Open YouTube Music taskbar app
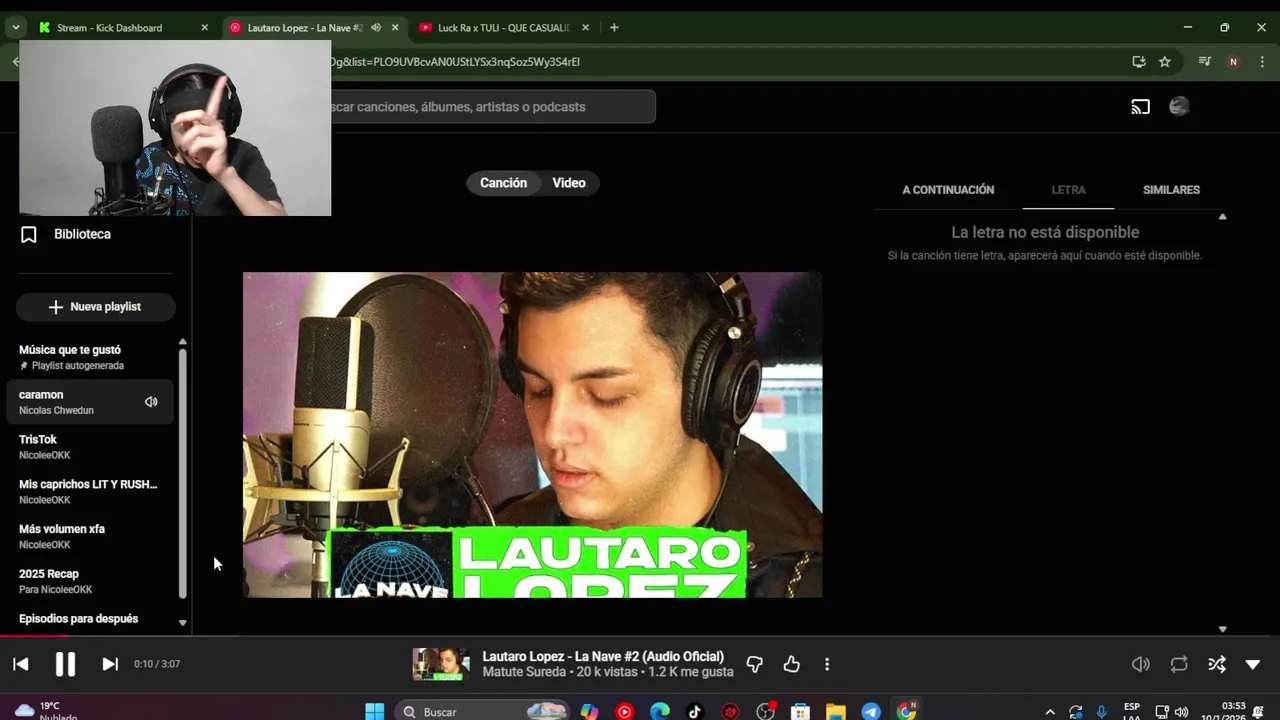The width and height of the screenshot is (1280, 720). (x=624, y=712)
